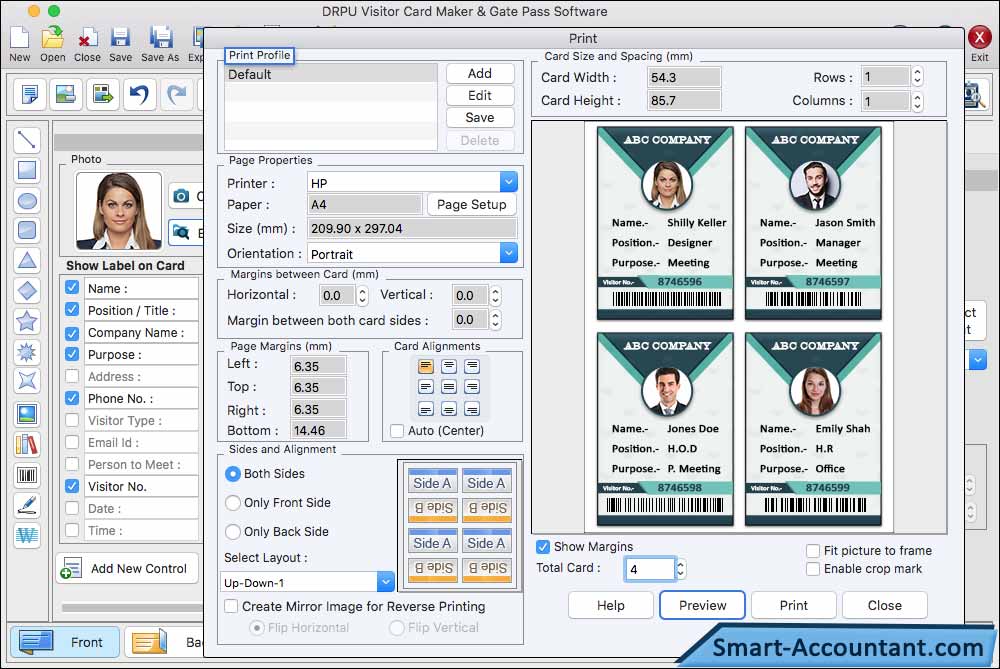Click the Preview button
The image size is (1000, 669).
(702, 605)
